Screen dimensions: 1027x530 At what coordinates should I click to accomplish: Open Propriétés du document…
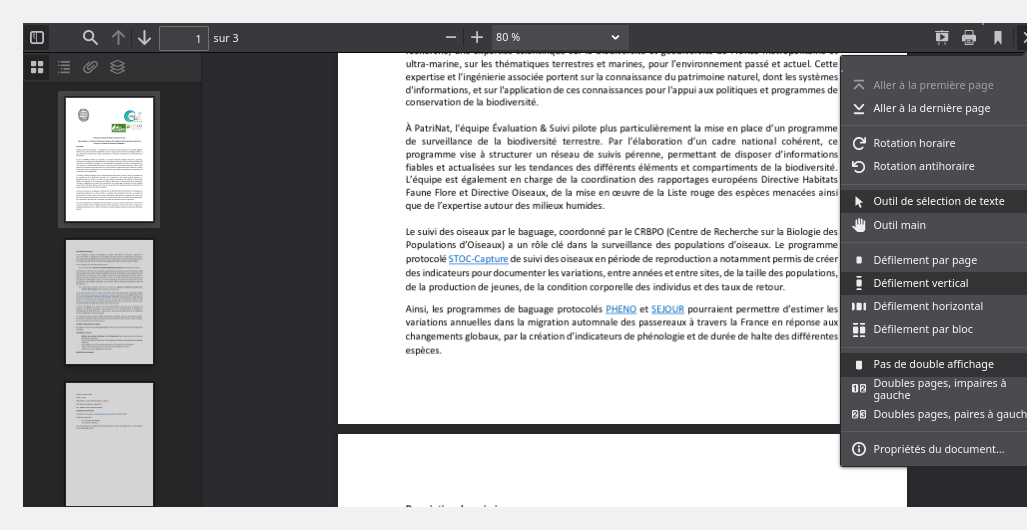pos(937,449)
